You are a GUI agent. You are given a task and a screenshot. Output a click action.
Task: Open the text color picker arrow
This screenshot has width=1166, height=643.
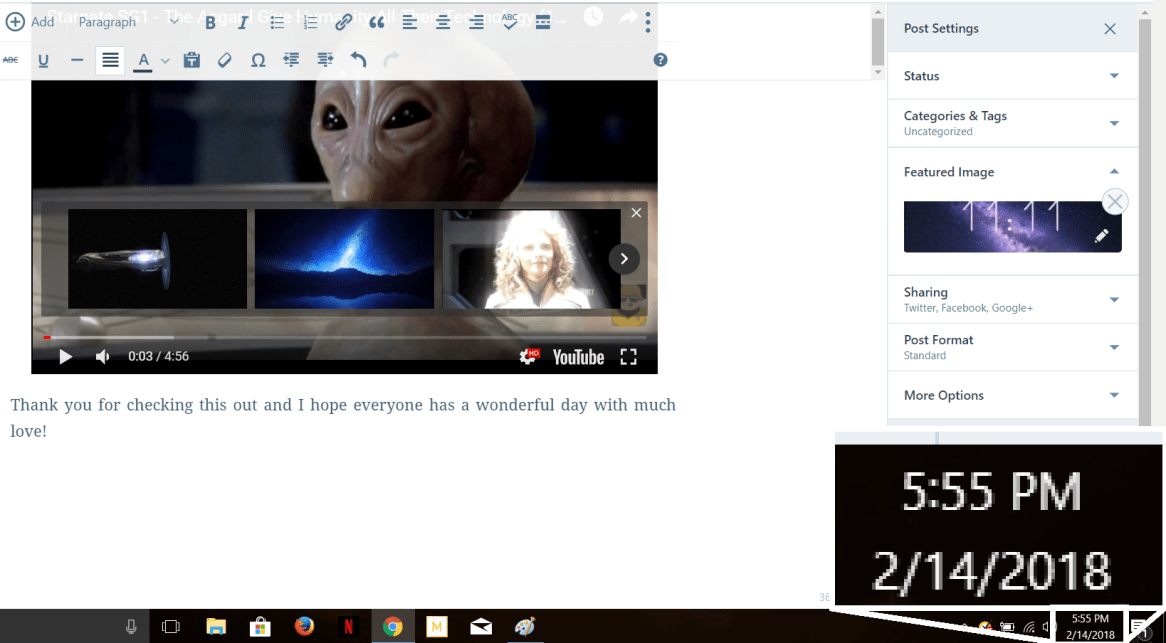click(165, 61)
